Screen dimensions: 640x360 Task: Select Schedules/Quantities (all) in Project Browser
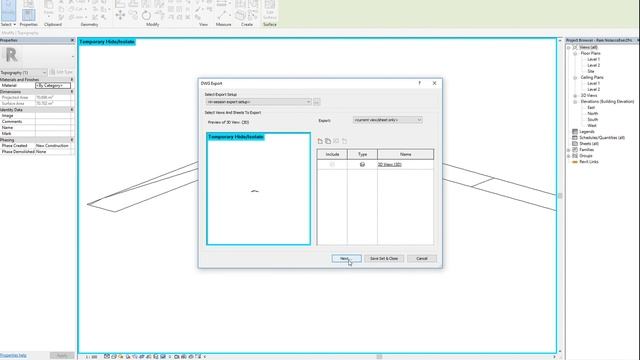pyautogui.click(x=602, y=138)
